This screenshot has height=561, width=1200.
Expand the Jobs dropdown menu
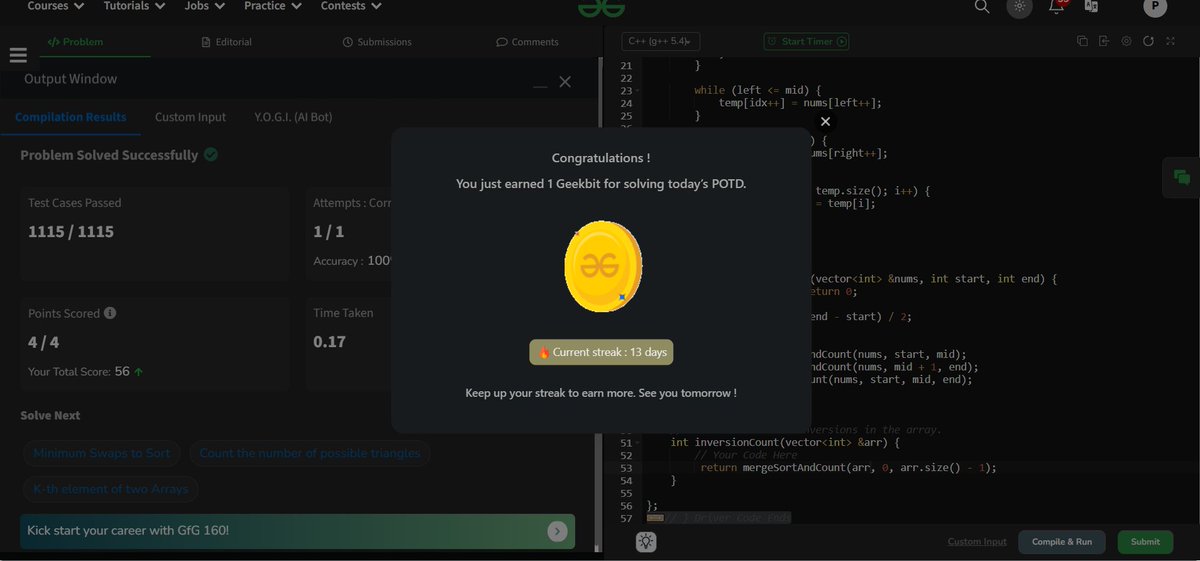[204, 6]
